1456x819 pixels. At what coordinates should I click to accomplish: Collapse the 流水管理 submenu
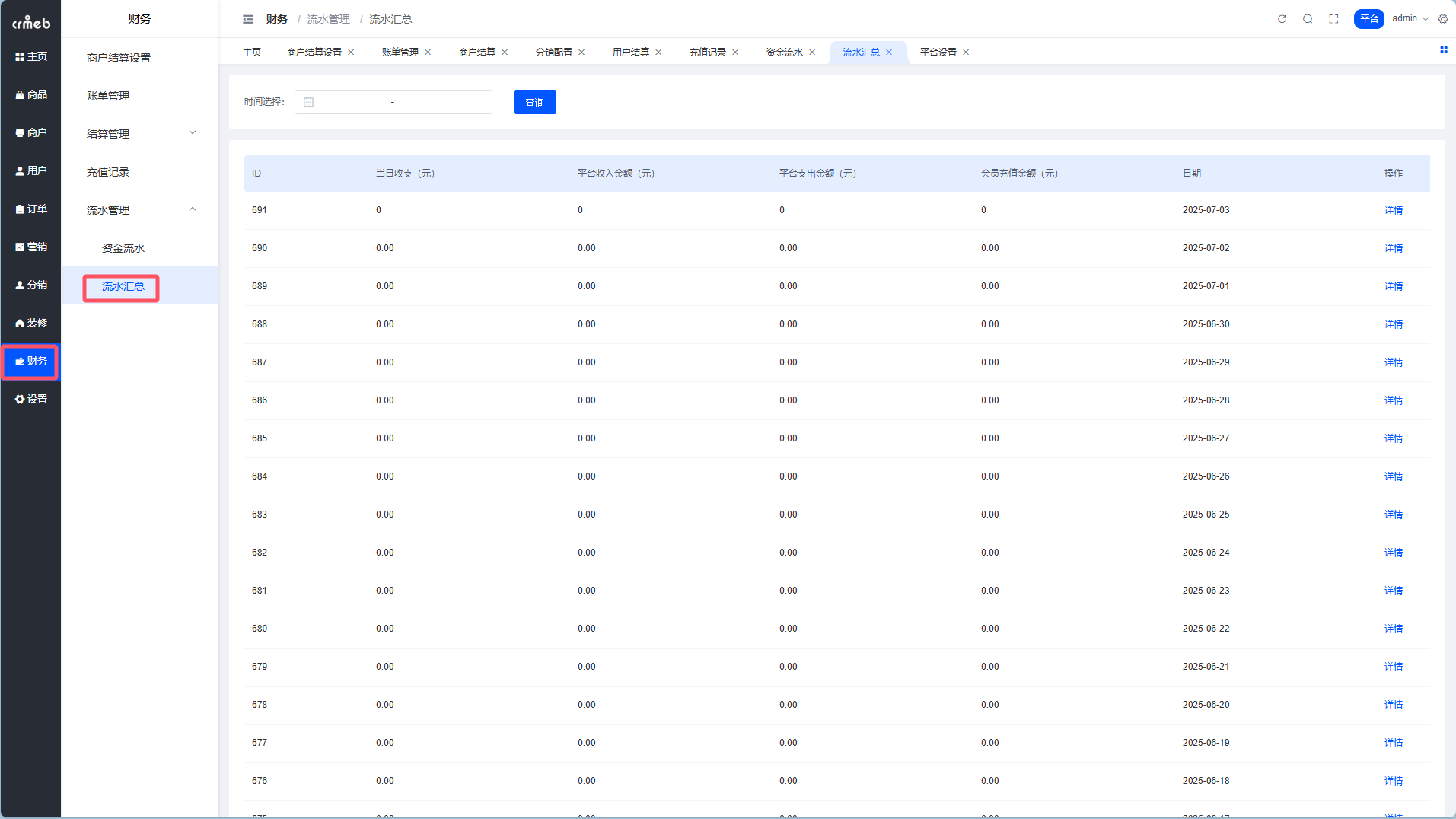139,210
